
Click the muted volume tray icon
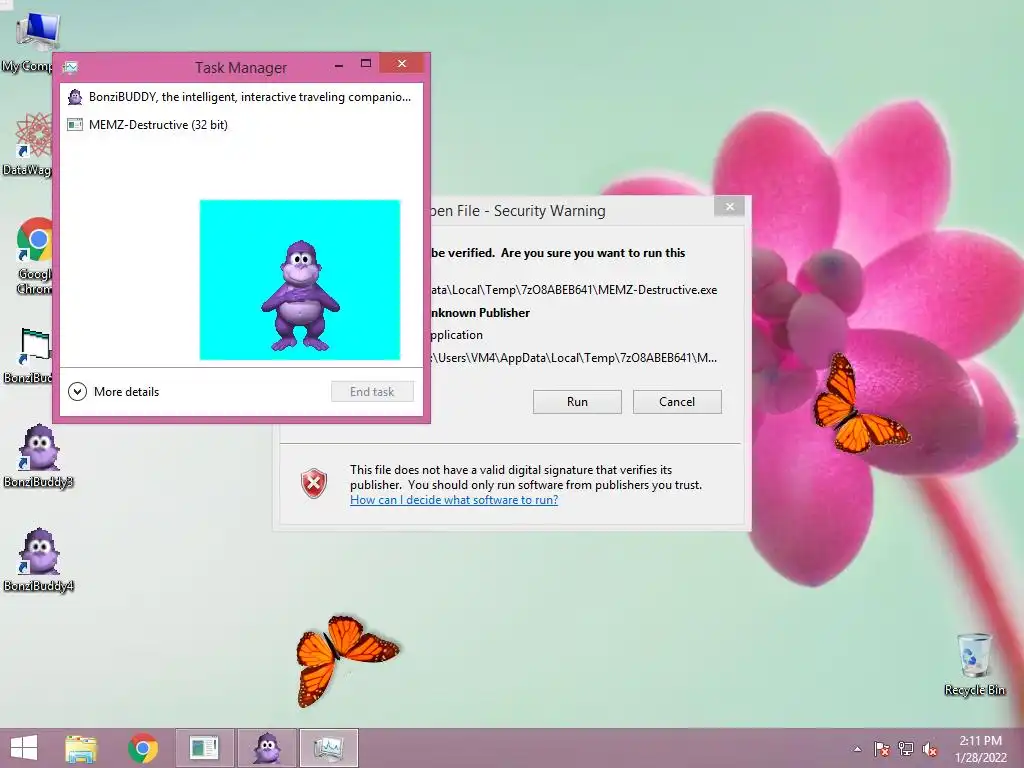coord(930,749)
